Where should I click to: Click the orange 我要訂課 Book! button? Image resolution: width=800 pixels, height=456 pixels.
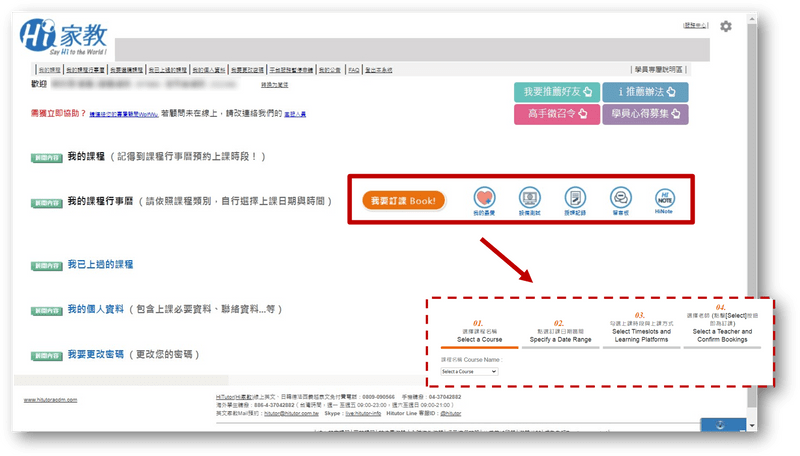(x=403, y=200)
